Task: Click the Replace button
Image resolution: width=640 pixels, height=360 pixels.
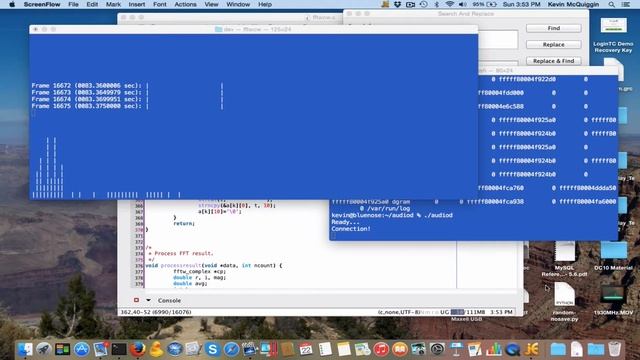Action: coord(553,44)
